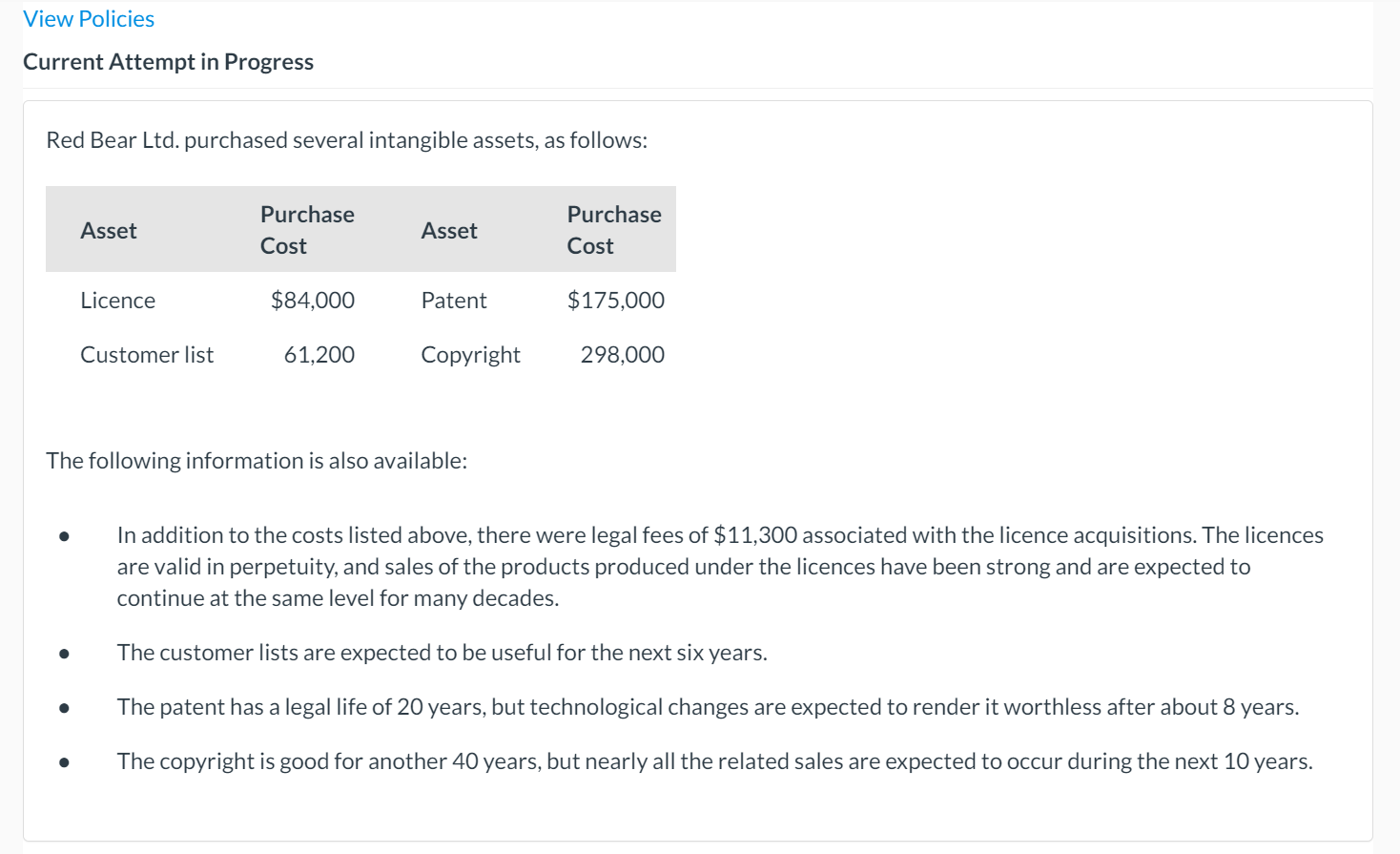Click the second Asset column header
This screenshot has width=1400, height=854.
pos(449,230)
